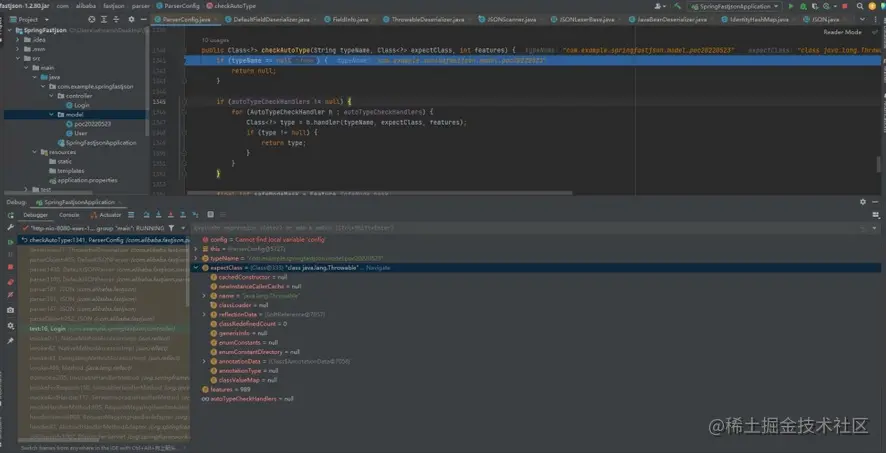This screenshot has width=886, height=453.
Task: Click the camera thread dump icon
Action: [10, 311]
